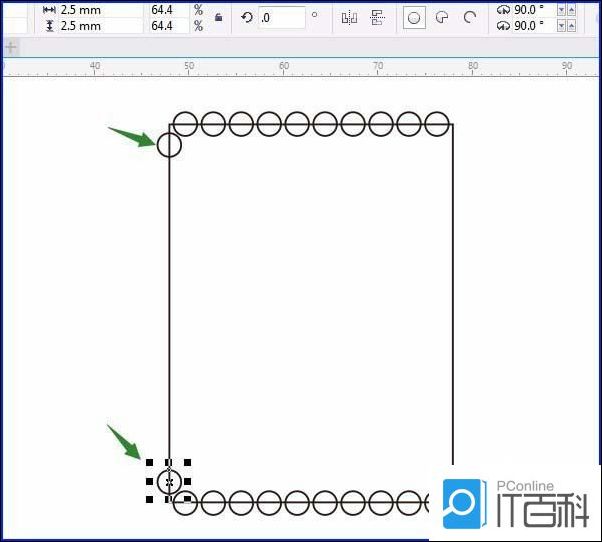Click the ending angle 90.0 field
The width and height of the screenshot is (602, 542).
point(534,26)
